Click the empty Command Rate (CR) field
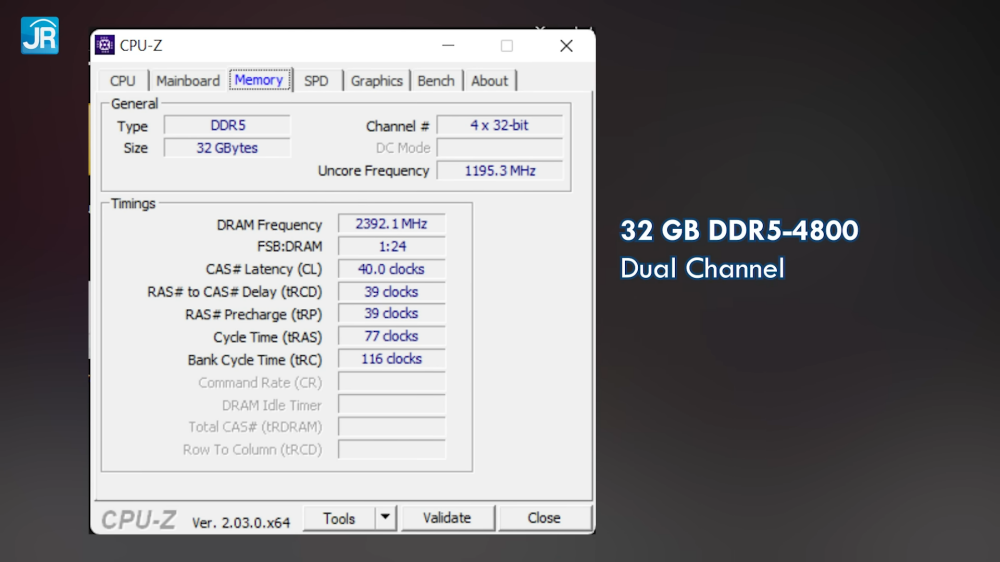The width and height of the screenshot is (1000, 562). [x=392, y=382]
